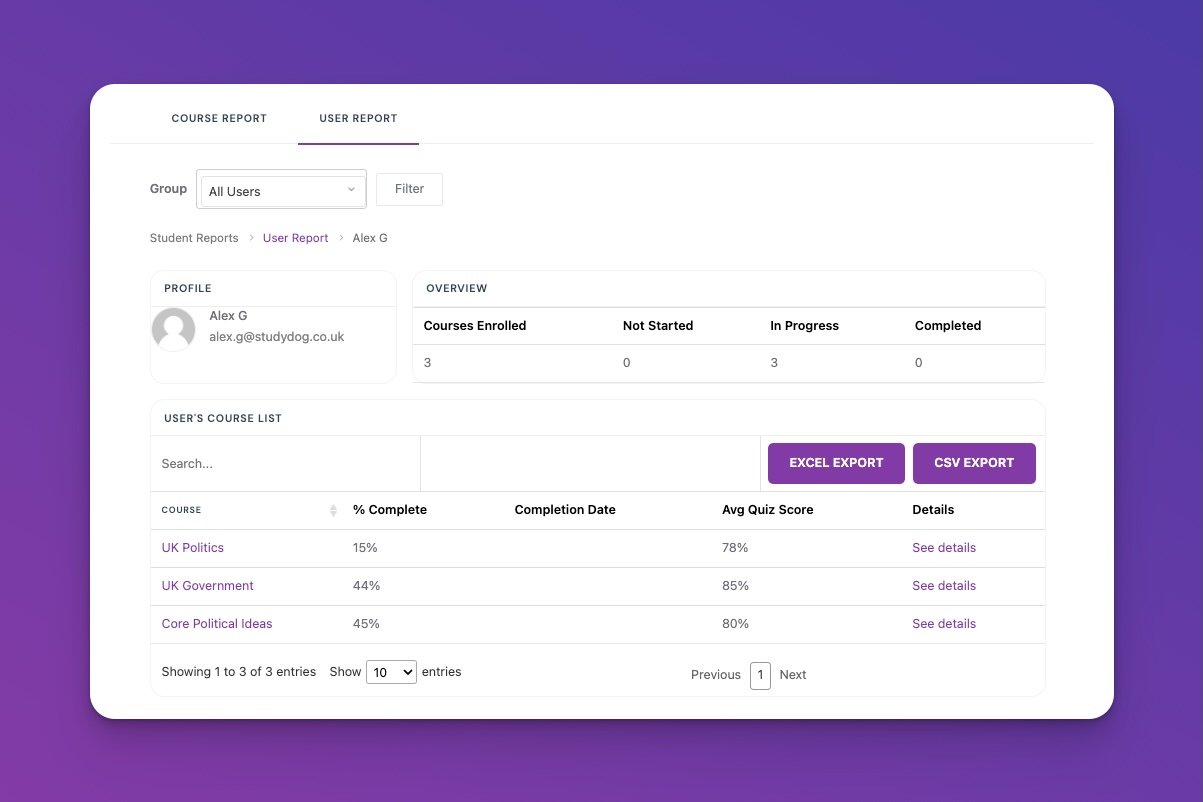See details for UK Politics
Screen dimensions: 1203x802
pyautogui.click(x=943, y=548)
